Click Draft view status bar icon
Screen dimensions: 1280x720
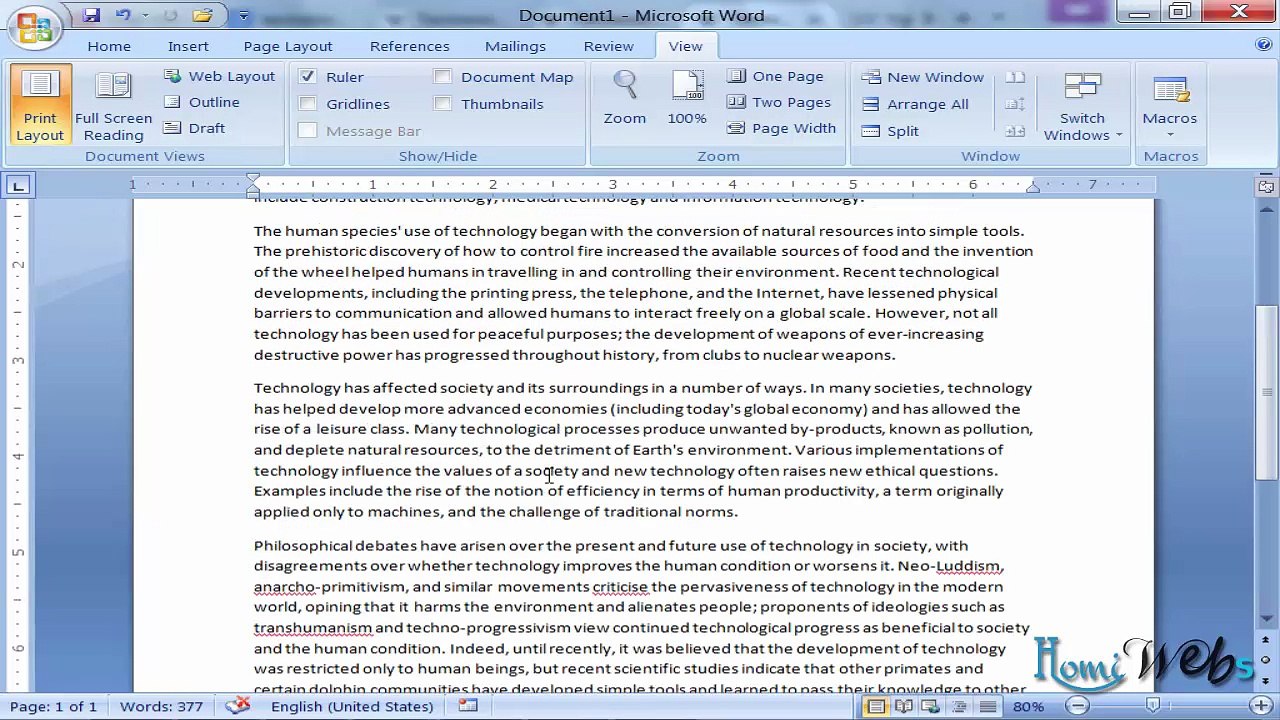986,707
